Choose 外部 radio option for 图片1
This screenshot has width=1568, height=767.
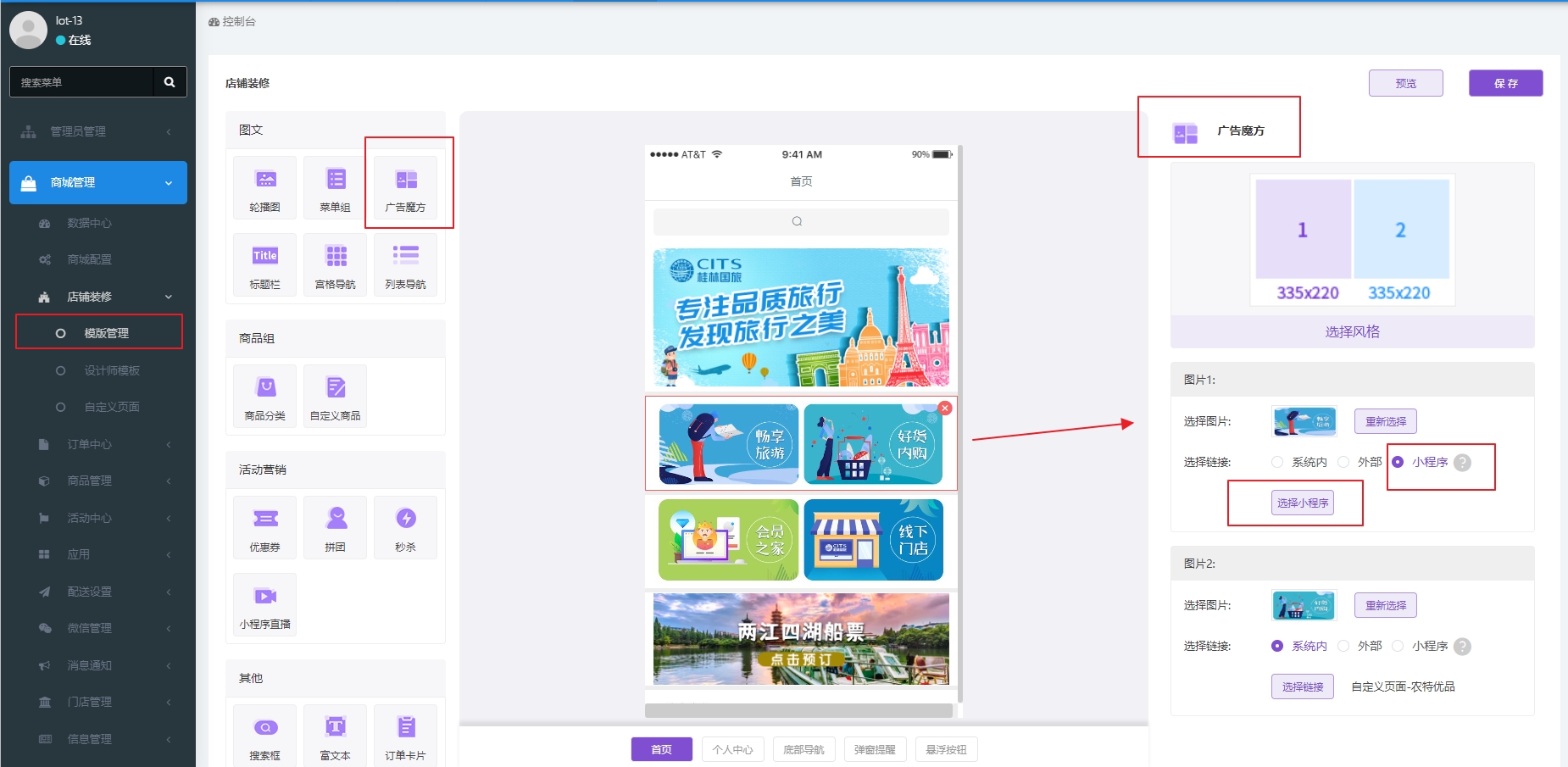(x=1343, y=462)
